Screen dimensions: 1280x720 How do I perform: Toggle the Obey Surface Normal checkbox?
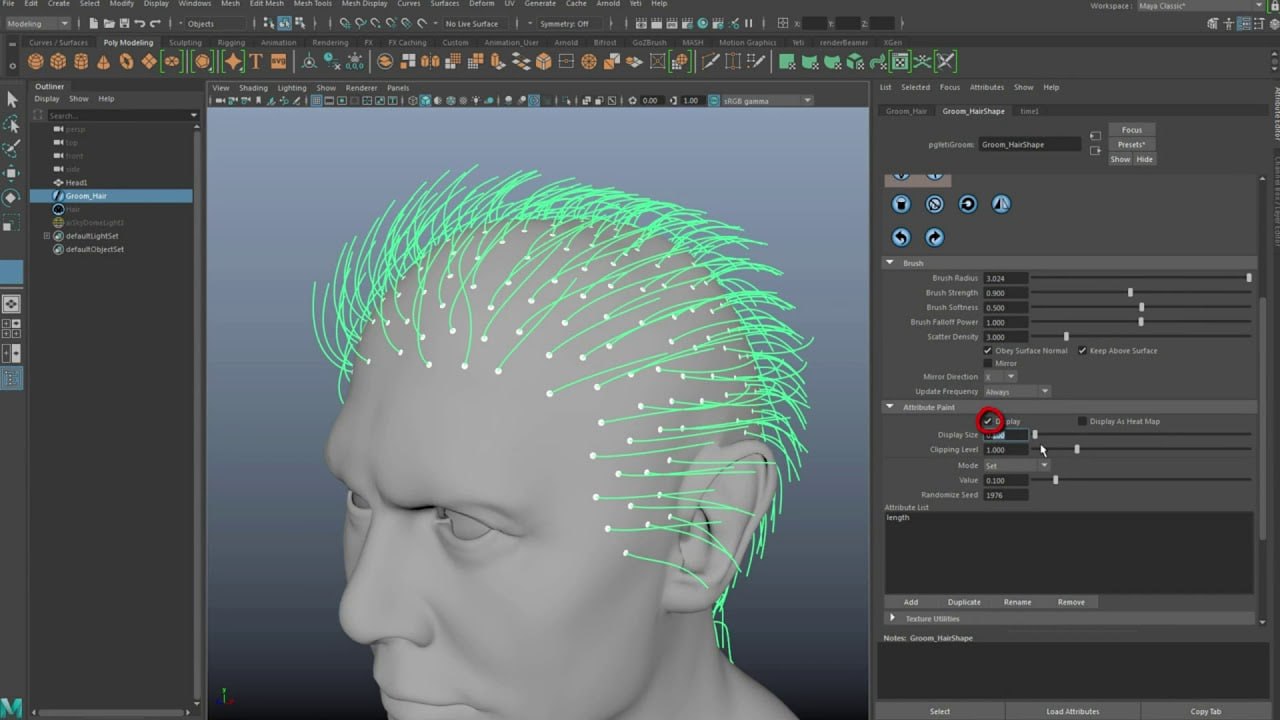[988, 351]
